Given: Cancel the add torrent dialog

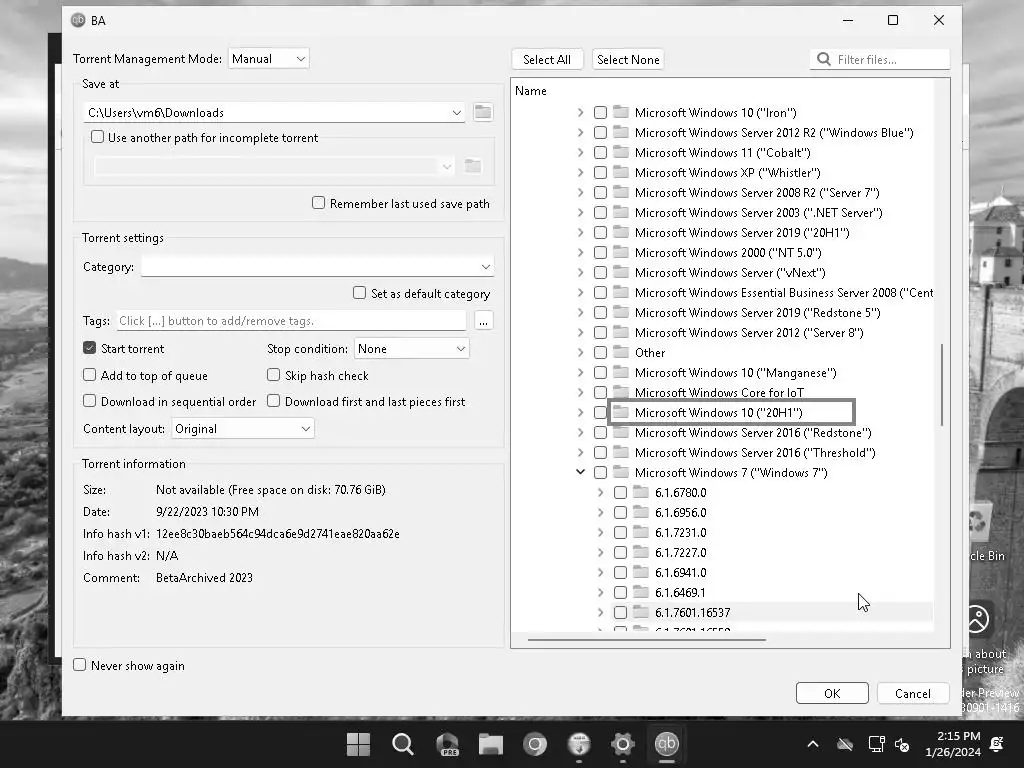Looking at the screenshot, I should [912, 694].
